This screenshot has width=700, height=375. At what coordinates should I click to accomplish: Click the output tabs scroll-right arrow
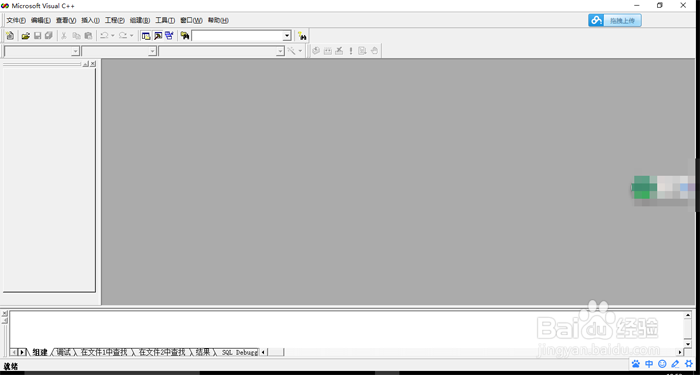point(21,352)
